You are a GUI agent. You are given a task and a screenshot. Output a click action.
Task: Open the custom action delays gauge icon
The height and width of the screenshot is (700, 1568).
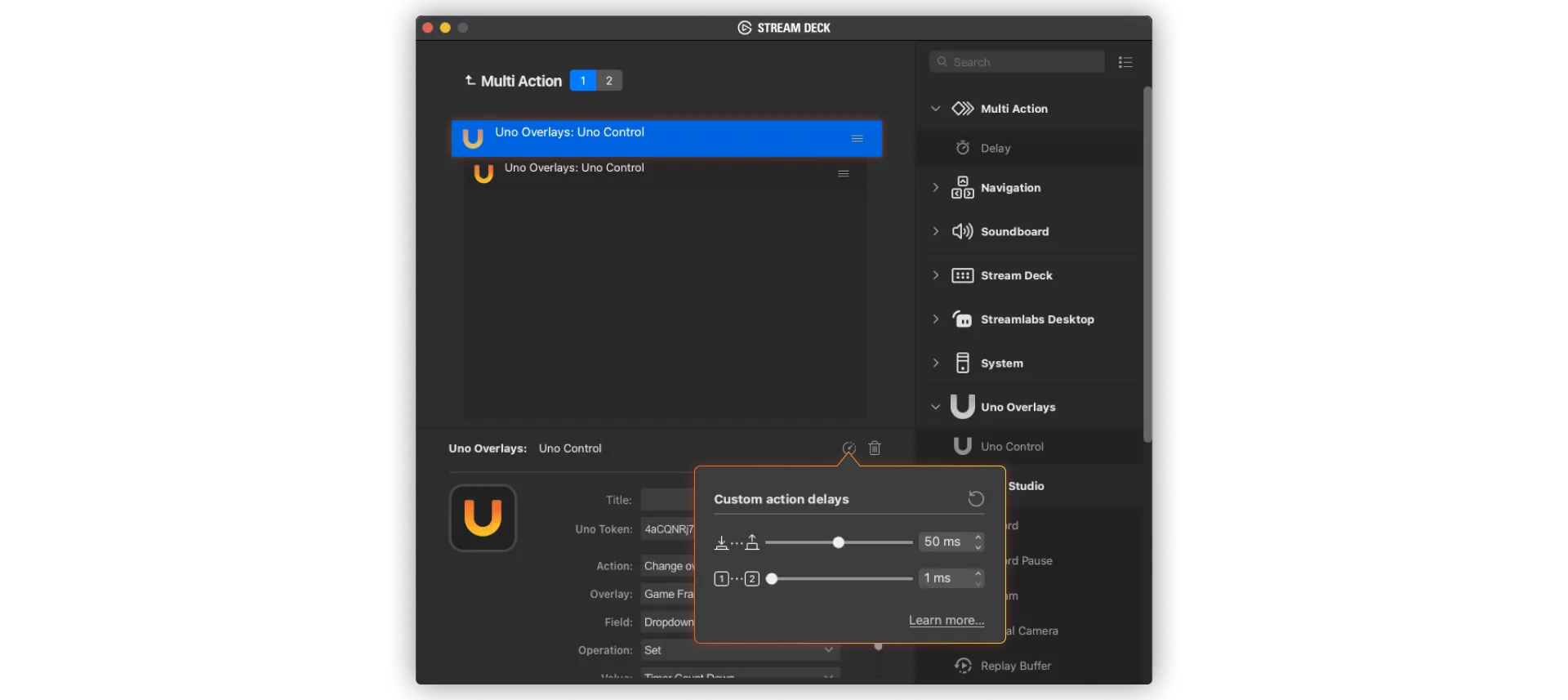(849, 448)
